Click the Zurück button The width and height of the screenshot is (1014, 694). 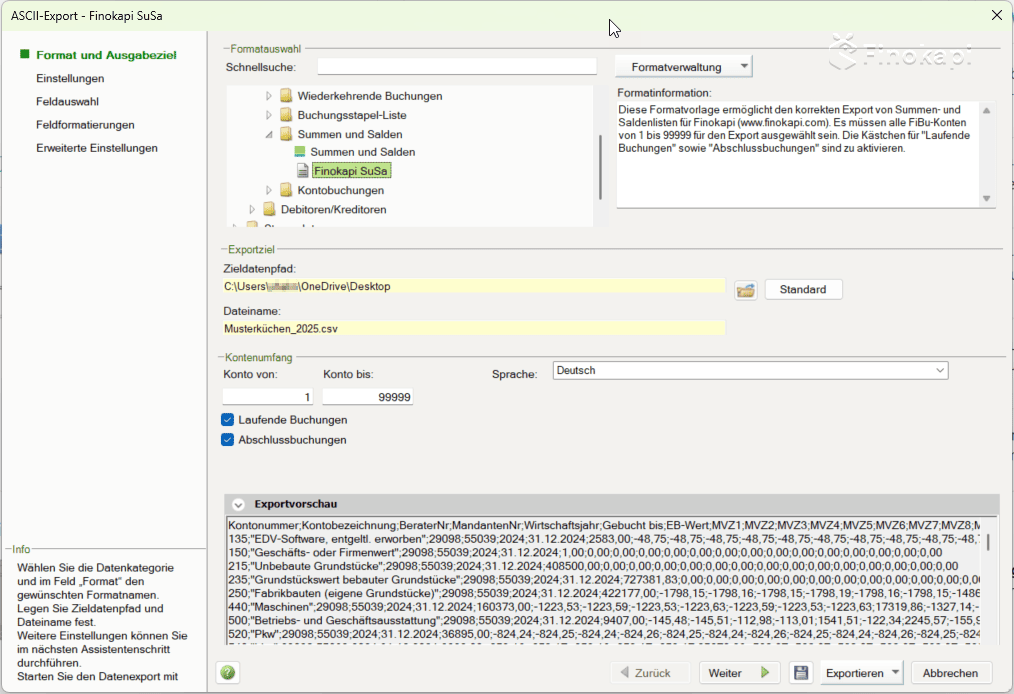[650, 673]
